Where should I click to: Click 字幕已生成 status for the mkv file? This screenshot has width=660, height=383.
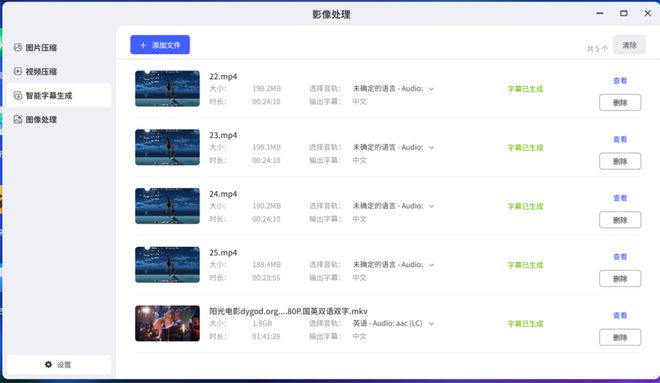point(525,324)
